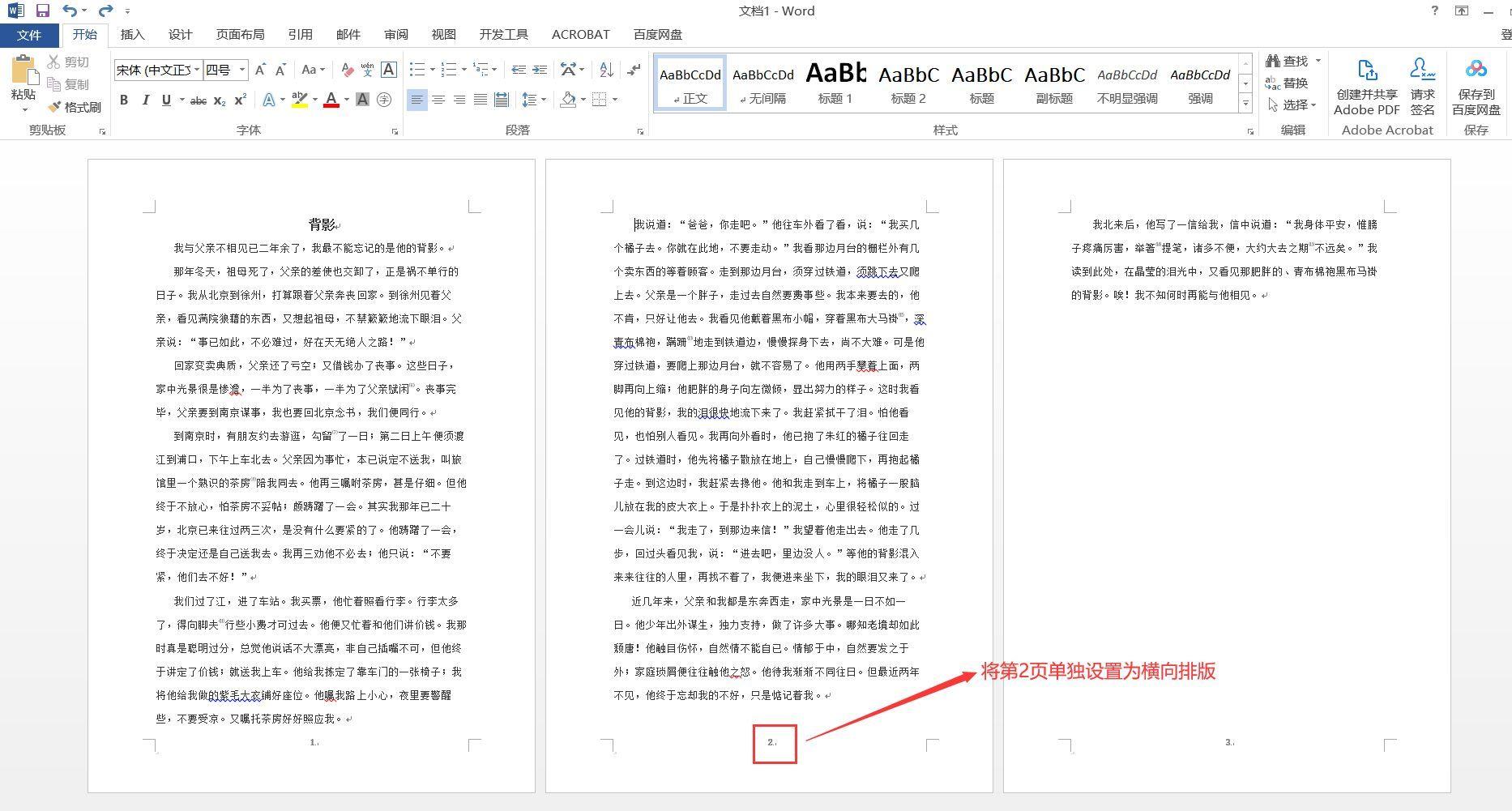The height and width of the screenshot is (811, 1512).
Task: Toggle underline formatting
Action: point(166,100)
